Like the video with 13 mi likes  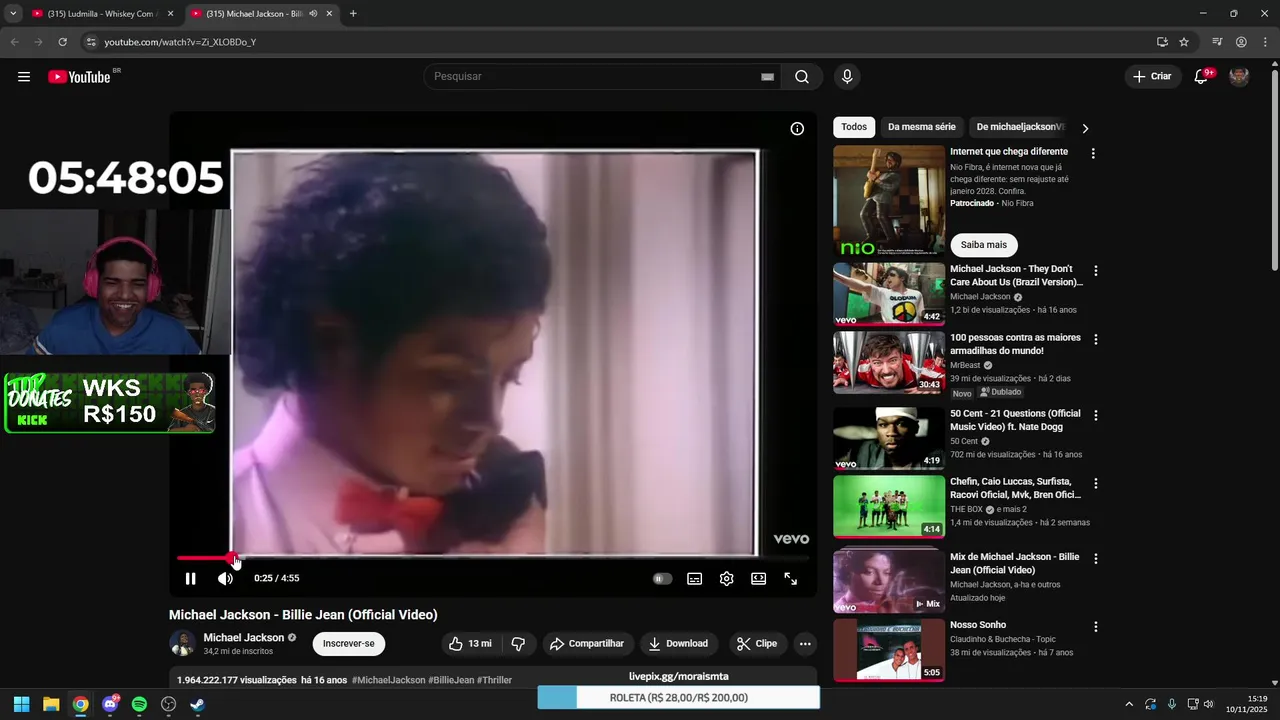[470, 644]
